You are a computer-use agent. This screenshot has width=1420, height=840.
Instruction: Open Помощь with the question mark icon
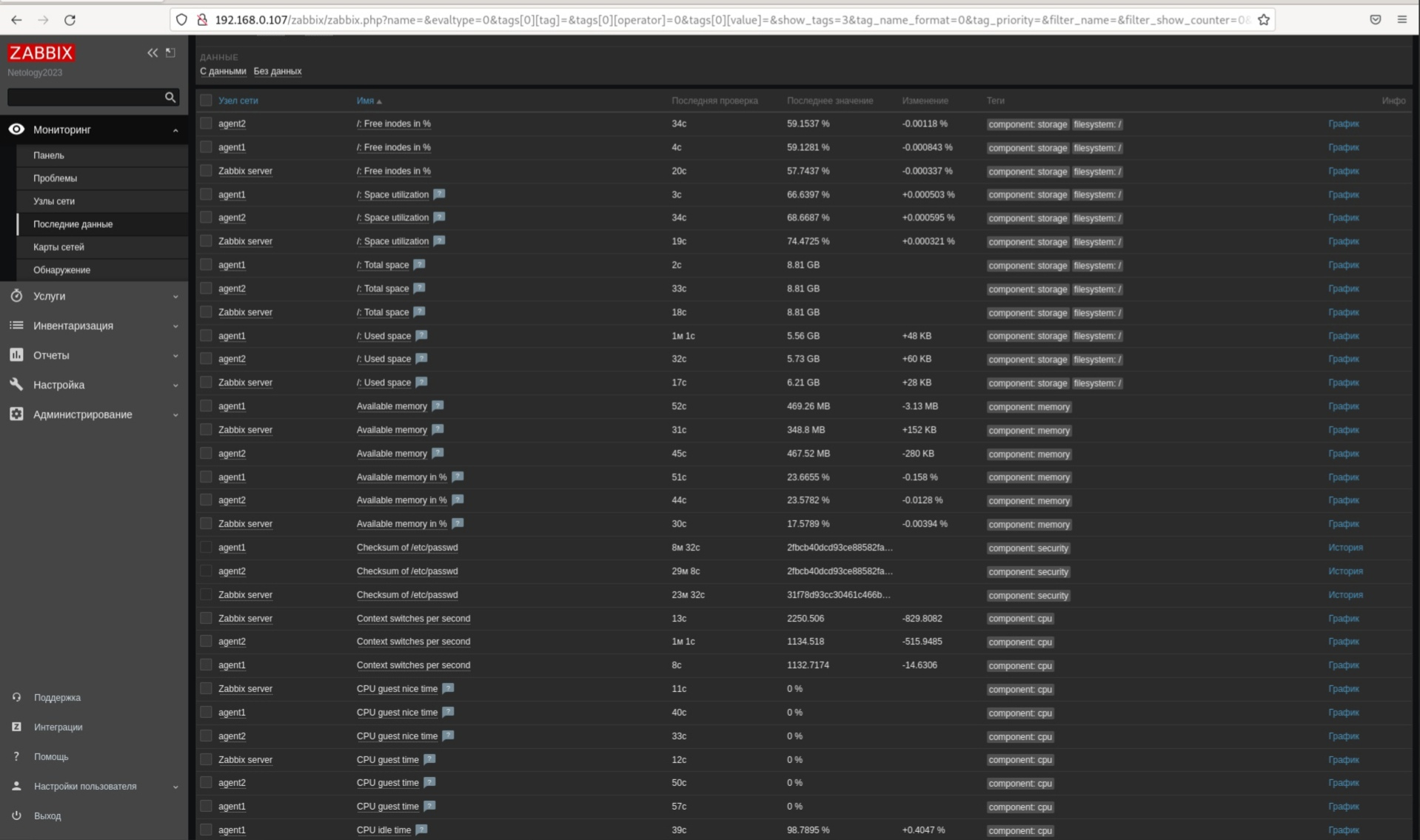pos(16,756)
